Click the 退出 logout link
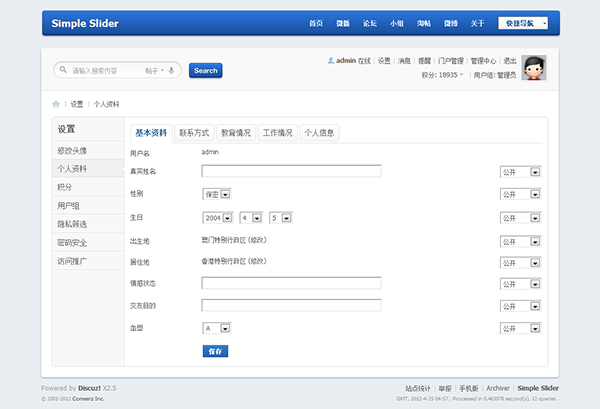600x409 pixels. [x=510, y=61]
